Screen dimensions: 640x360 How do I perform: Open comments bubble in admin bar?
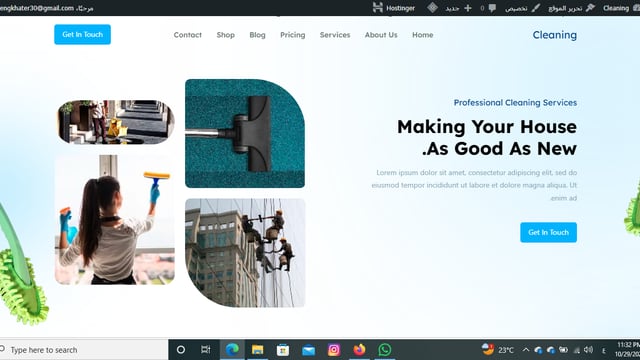coord(492,8)
